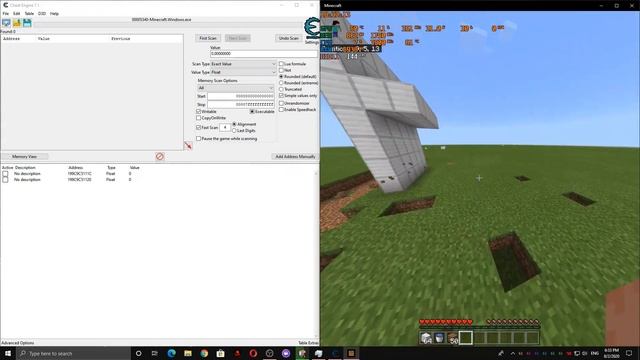Open D3D menu in Cheat Engine
The width and height of the screenshot is (640, 360).
pyautogui.click(x=42, y=13)
